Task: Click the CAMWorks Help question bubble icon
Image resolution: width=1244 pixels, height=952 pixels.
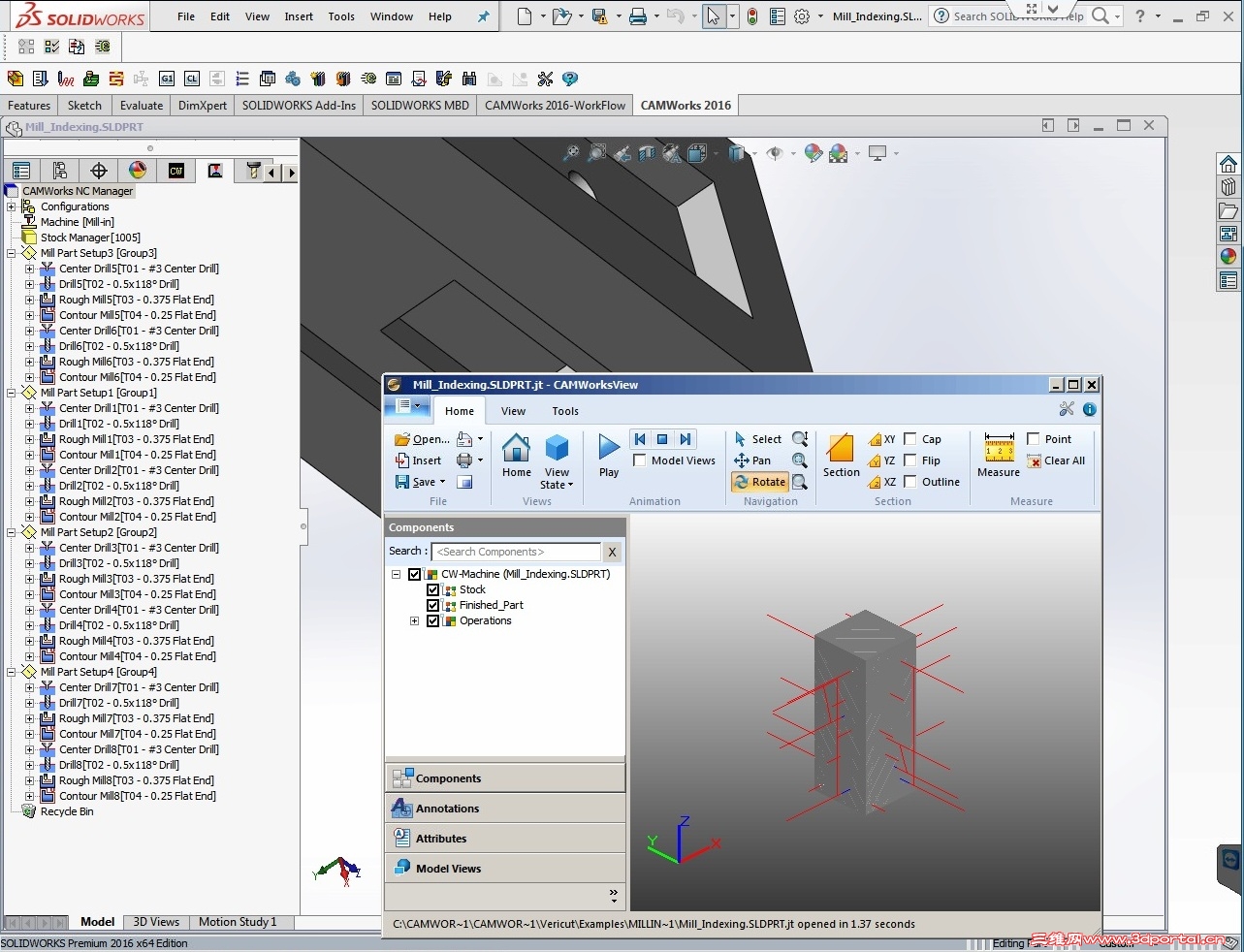Action: coord(570,79)
